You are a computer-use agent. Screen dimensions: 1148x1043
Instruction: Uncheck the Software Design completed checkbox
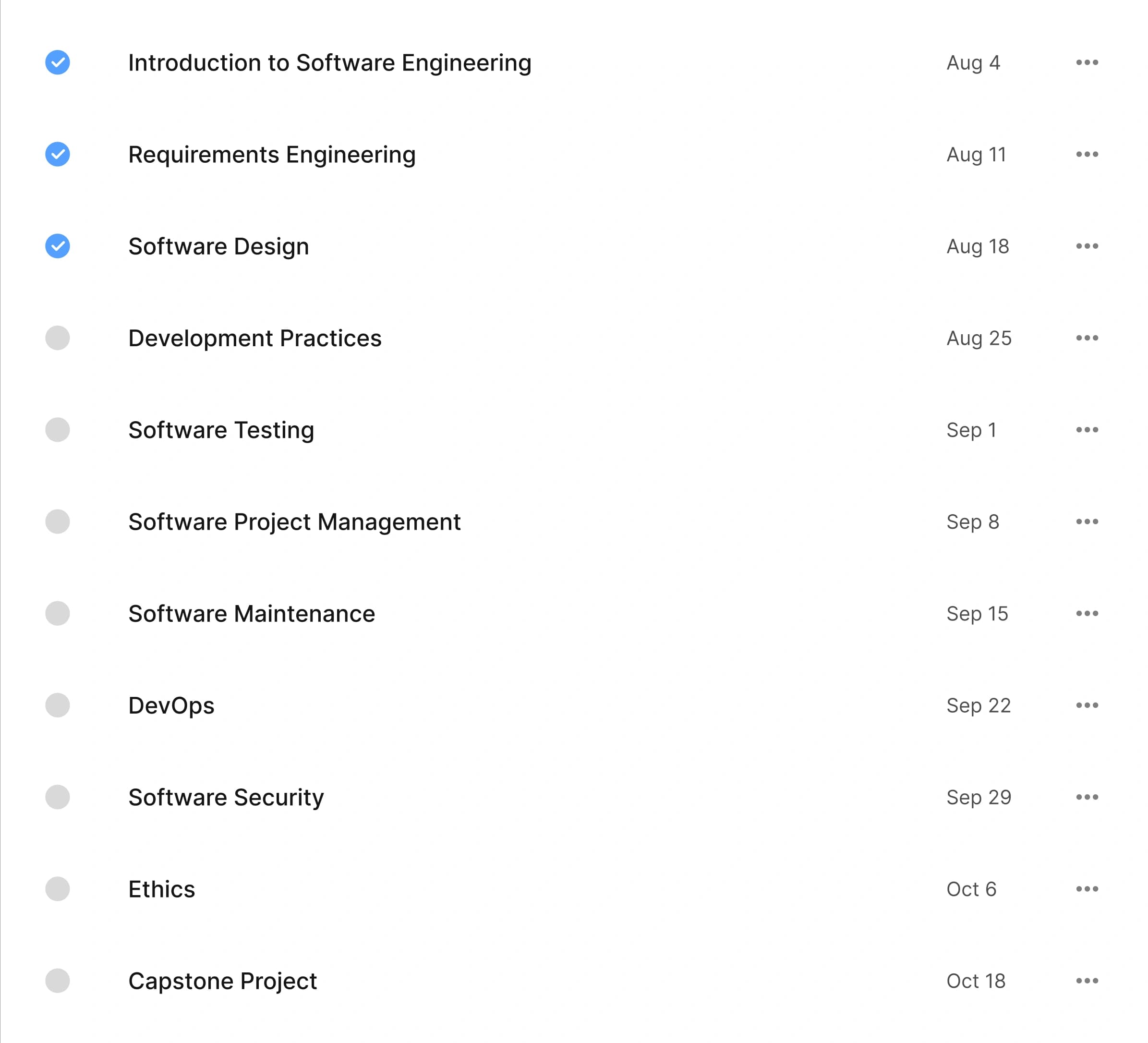[58, 246]
